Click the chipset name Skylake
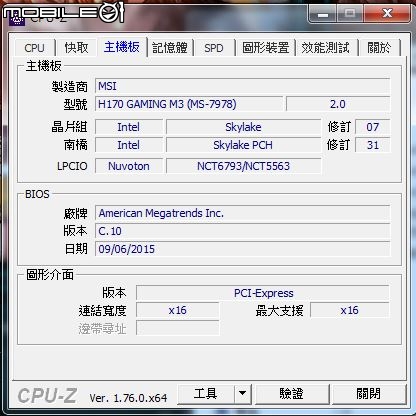The height and width of the screenshot is (416, 416). [x=243, y=127]
